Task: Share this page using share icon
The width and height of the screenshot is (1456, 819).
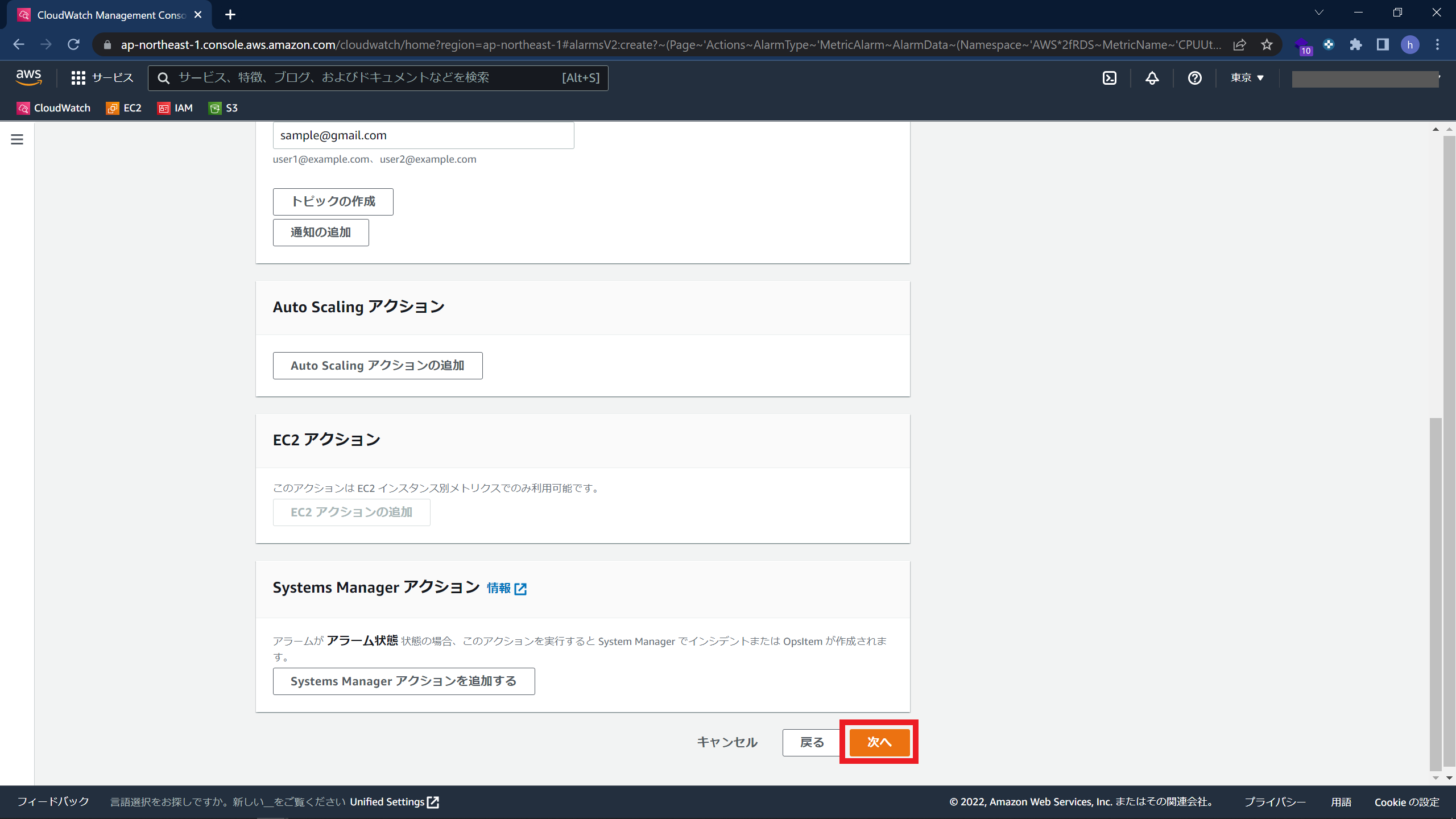Action: coord(1240,44)
